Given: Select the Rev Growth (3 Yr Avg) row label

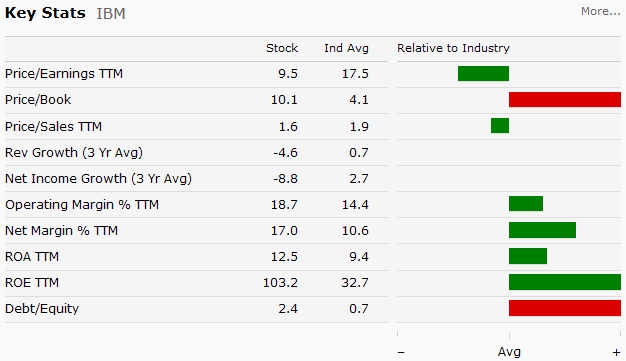Looking at the screenshot, I should 74,153.
